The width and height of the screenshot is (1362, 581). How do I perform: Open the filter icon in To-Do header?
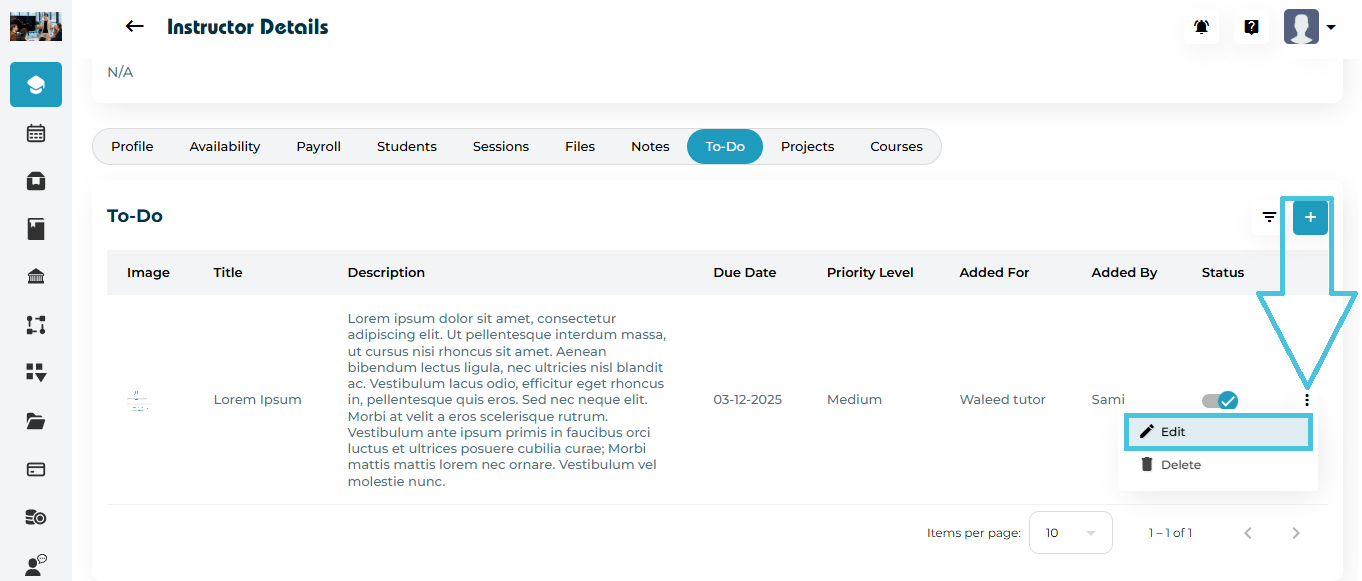pyautogui.click(x=1269, y=217)
